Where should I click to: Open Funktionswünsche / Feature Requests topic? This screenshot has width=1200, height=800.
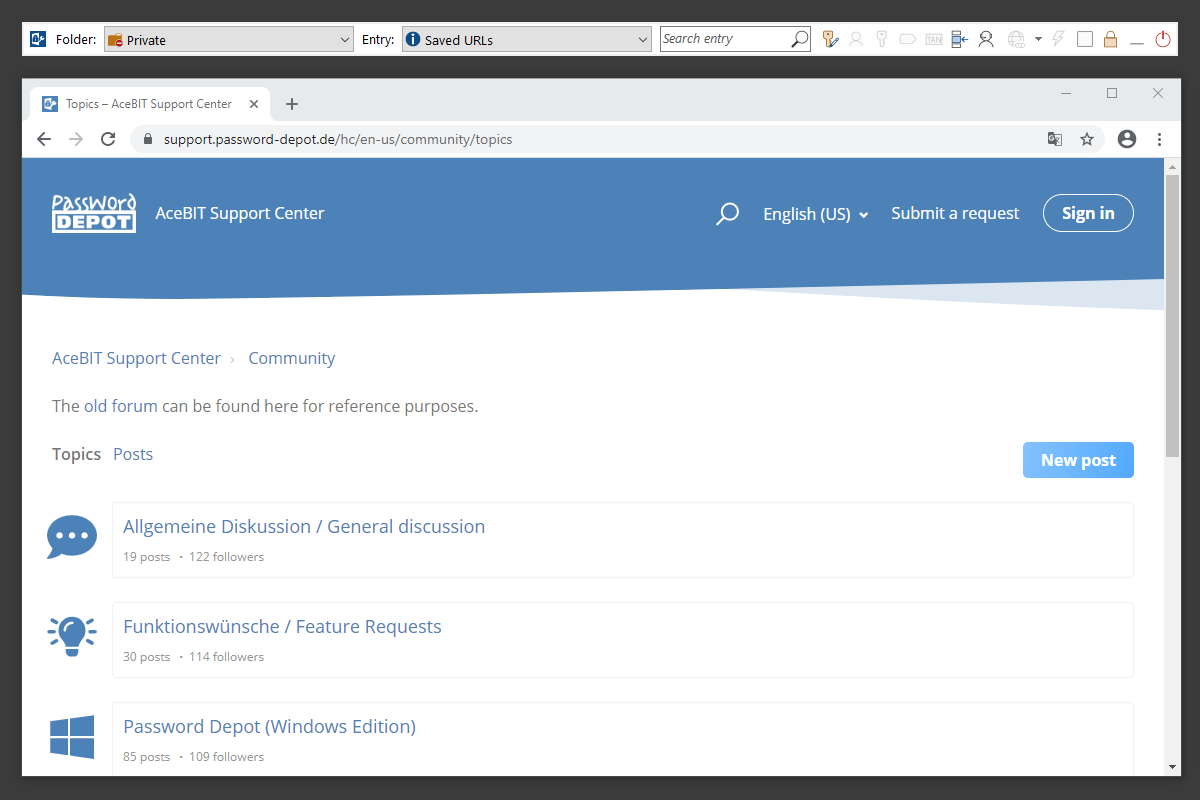click(x=282, y=626)
